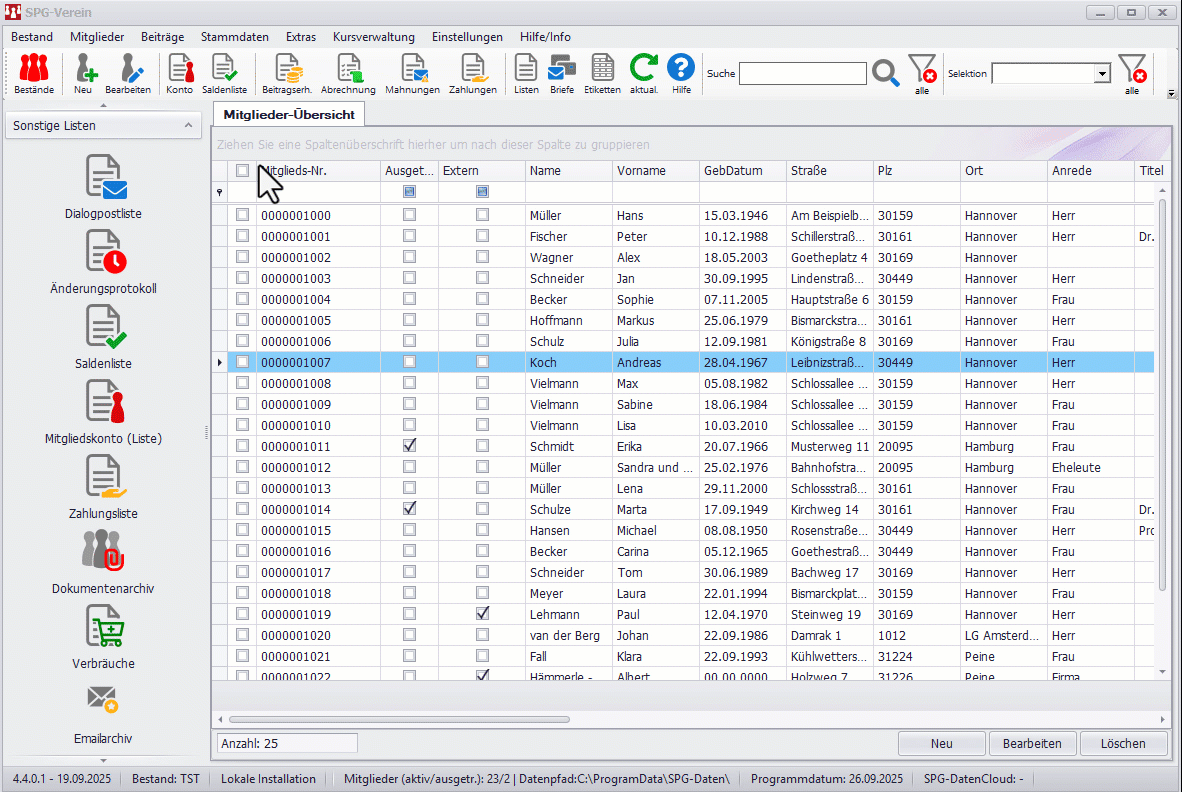Open the Selektion dropdown list

tap(1102, 73)
